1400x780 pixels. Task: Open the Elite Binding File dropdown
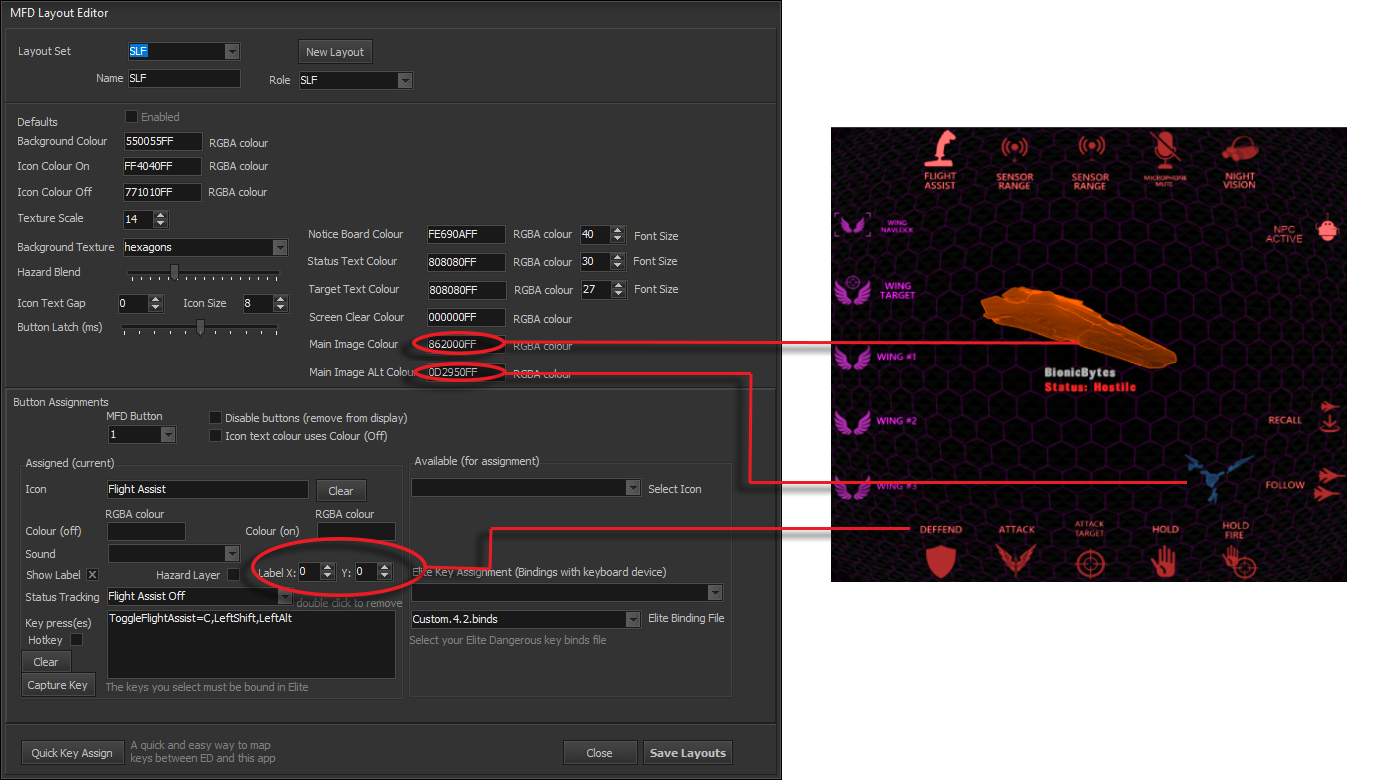[x=632, y=620]
